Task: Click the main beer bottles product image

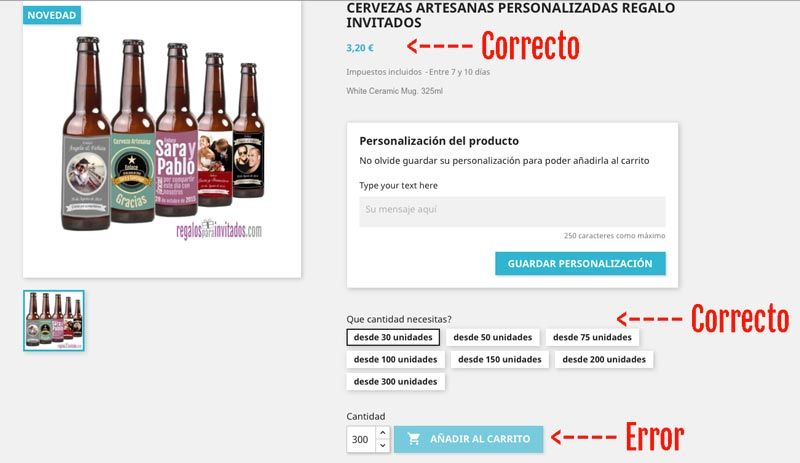Action: (162, 139)
